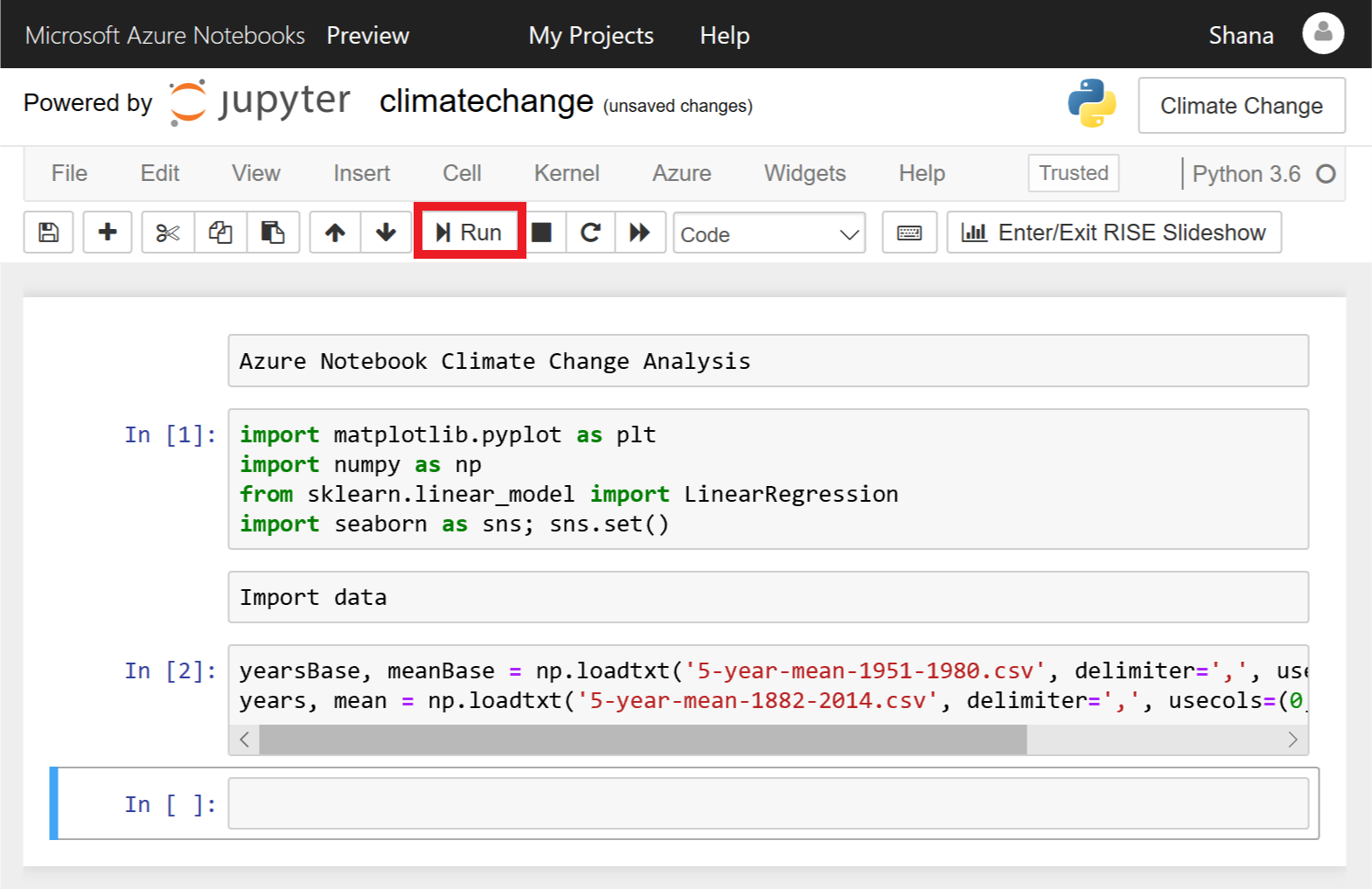This screenshot has width=1372, height=889.
Task: Restart the kernel with the circular arrow icon
Action: 590,233
